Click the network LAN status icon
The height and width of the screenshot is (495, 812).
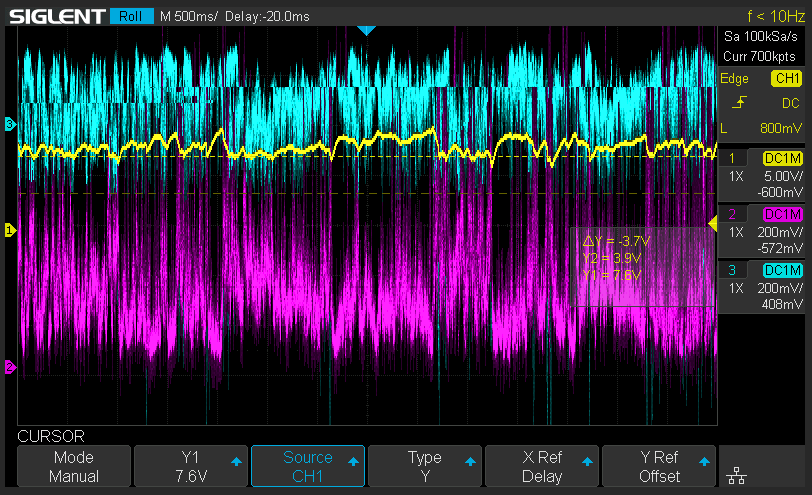(x=736, y=475)
